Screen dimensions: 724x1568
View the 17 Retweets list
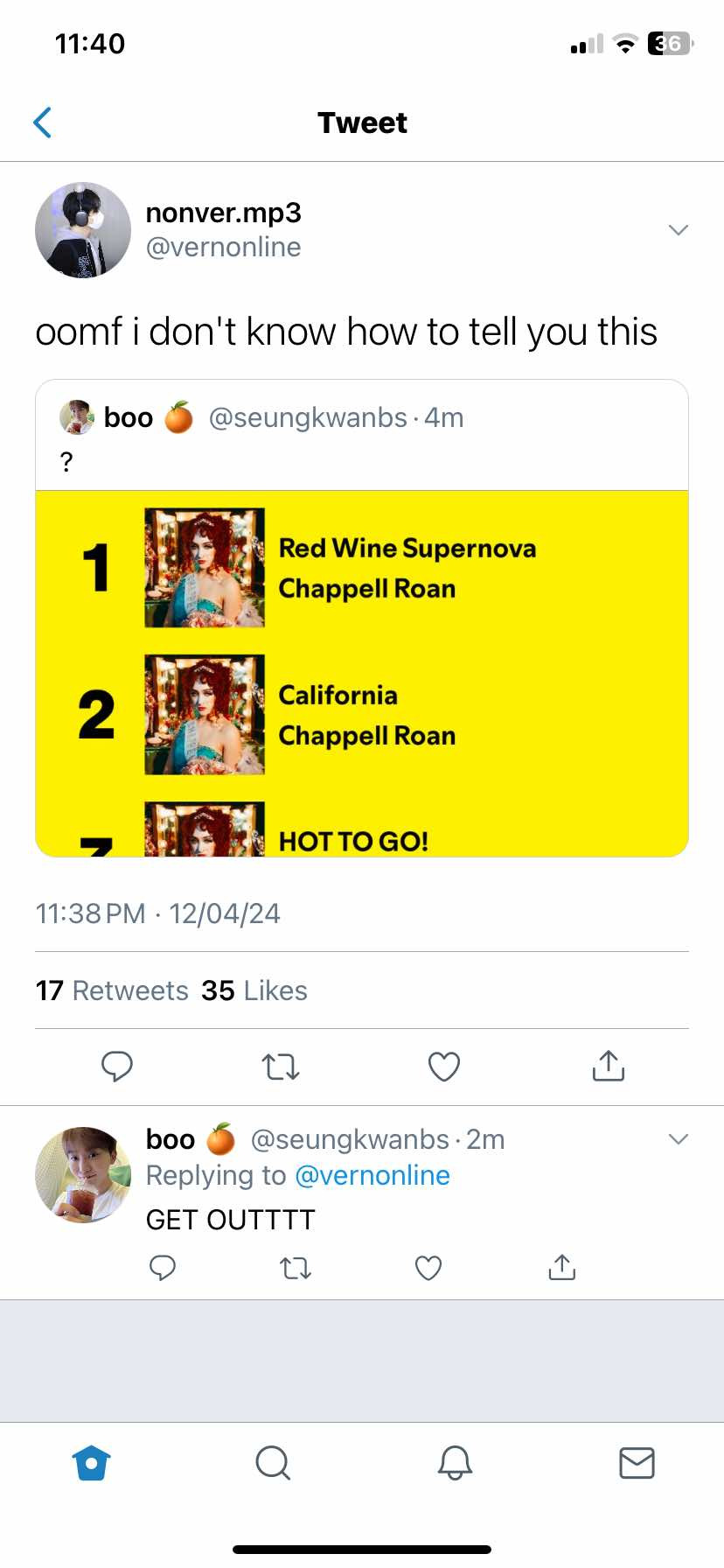[x=112, y=990]
